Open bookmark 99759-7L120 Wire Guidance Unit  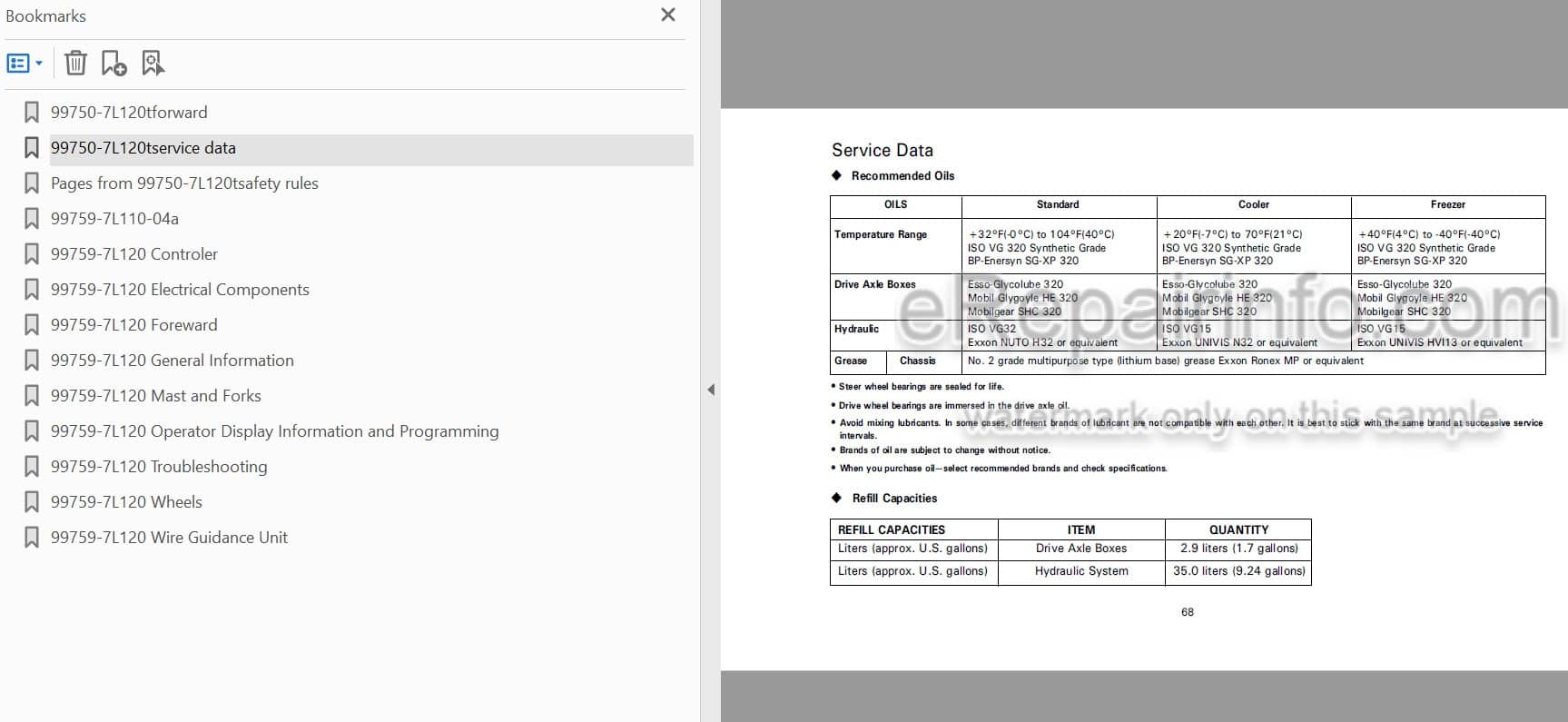(169, 538)
